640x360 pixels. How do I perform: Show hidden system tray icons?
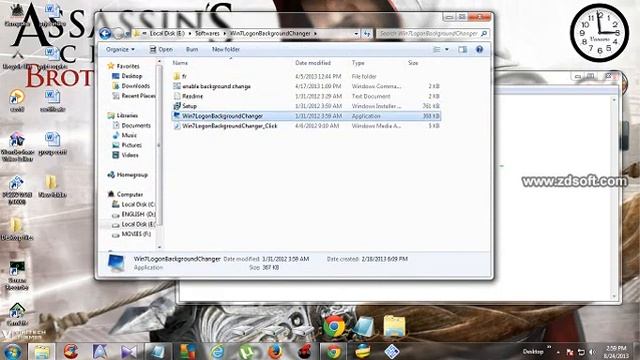point(558,352)
